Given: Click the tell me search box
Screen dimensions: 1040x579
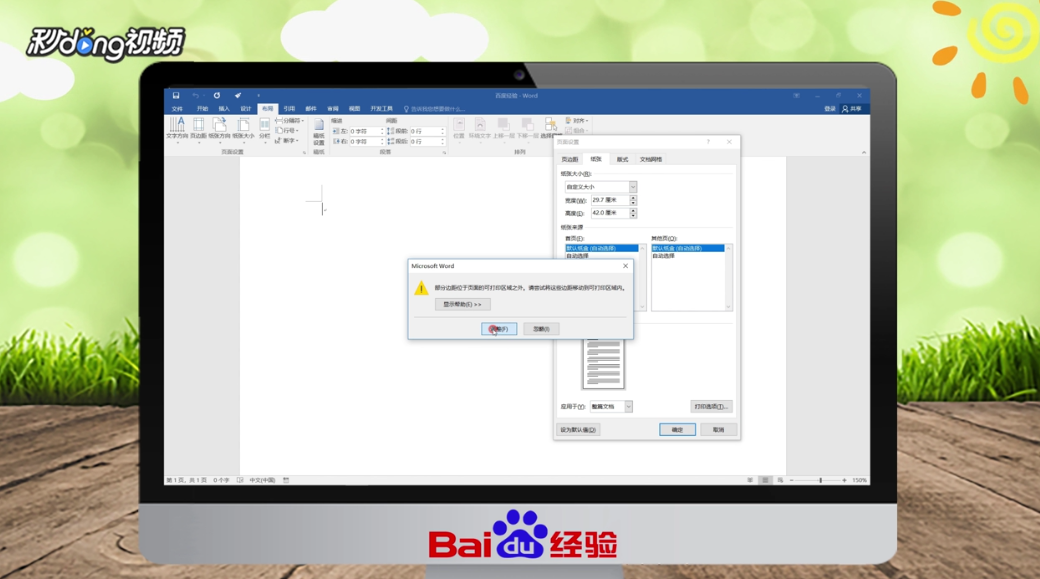Looking at the screenshot, I should 436,109.
